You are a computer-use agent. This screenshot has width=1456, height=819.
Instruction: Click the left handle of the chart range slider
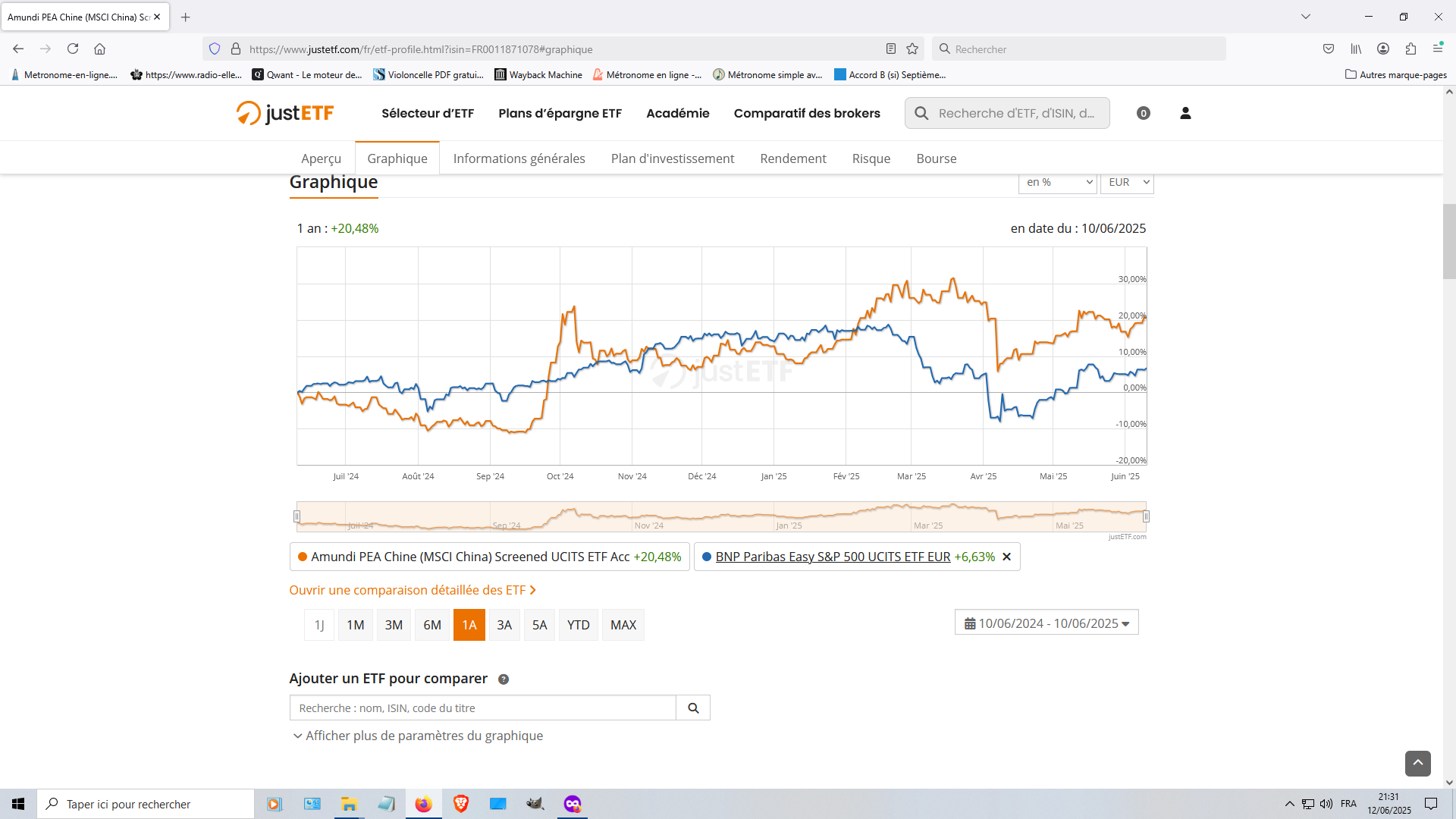(297, 516)
